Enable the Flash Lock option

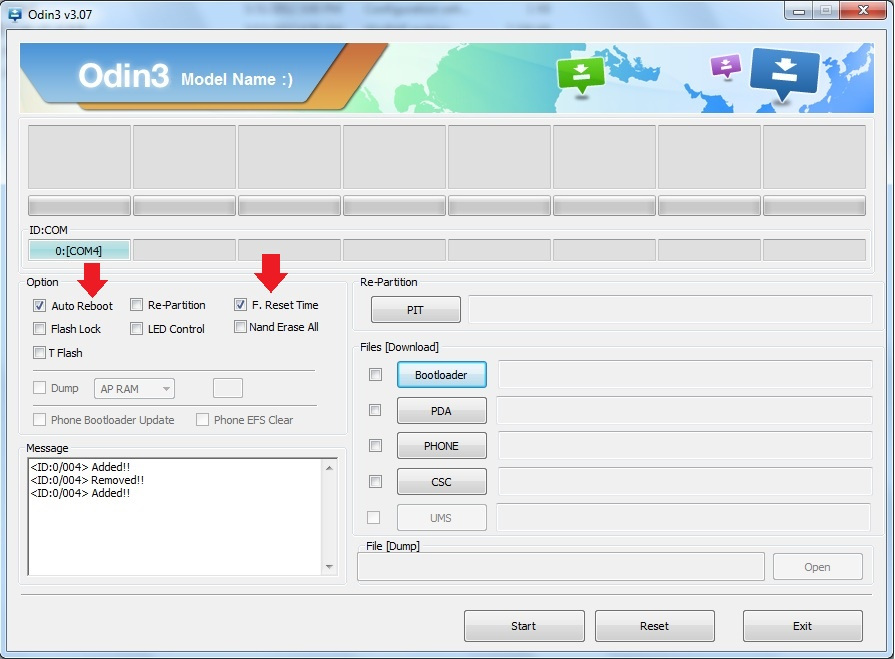[40, 329]
